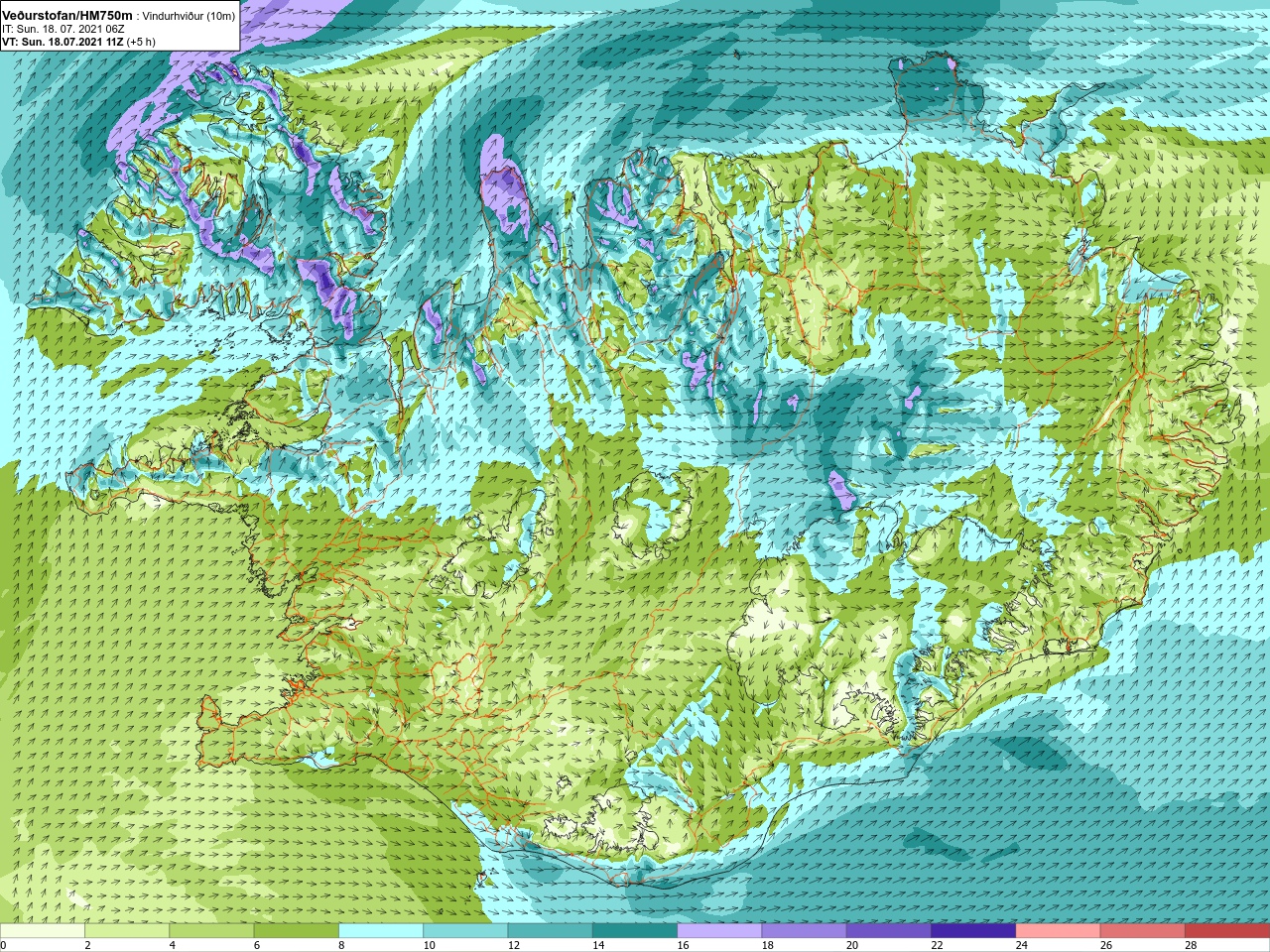This screenshot has width=1270, height=952.
Task: Click the legend scale label '0'
Action: coord(4,946)
